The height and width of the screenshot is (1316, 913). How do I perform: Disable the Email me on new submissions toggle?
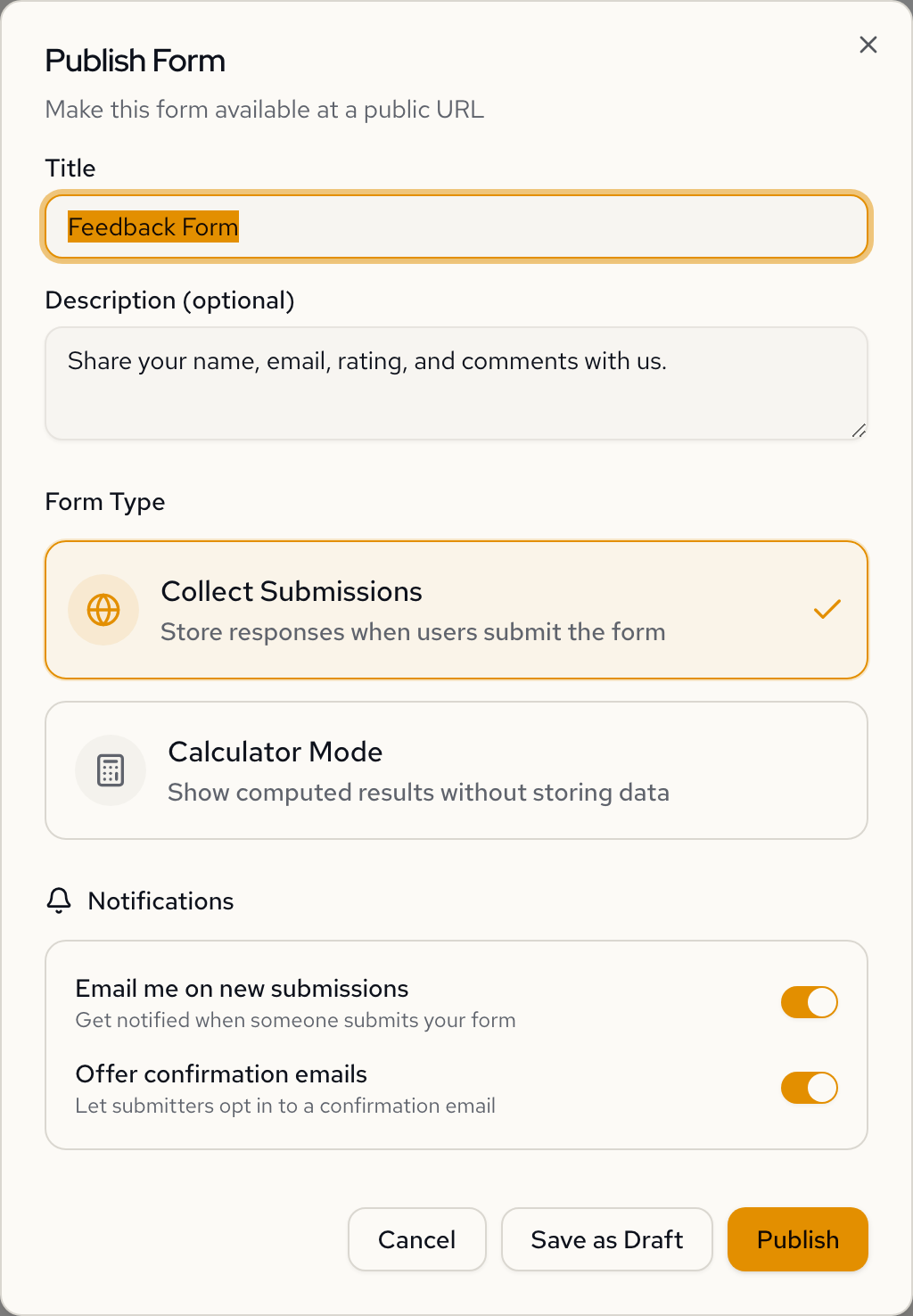pos(809,1002)
